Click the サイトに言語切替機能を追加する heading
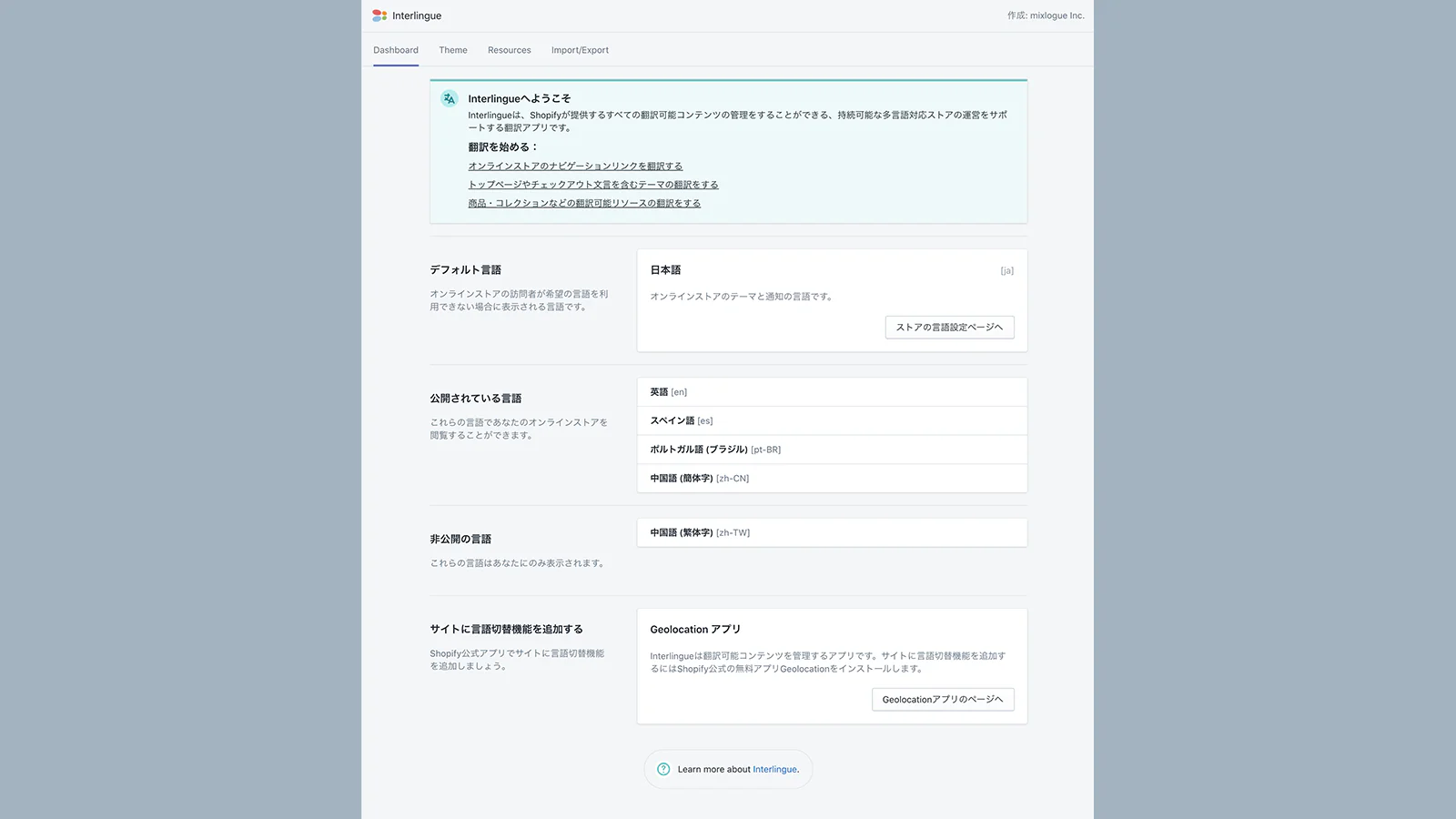The width and height of the screenshot is (1456, 819). coord(507,629)
